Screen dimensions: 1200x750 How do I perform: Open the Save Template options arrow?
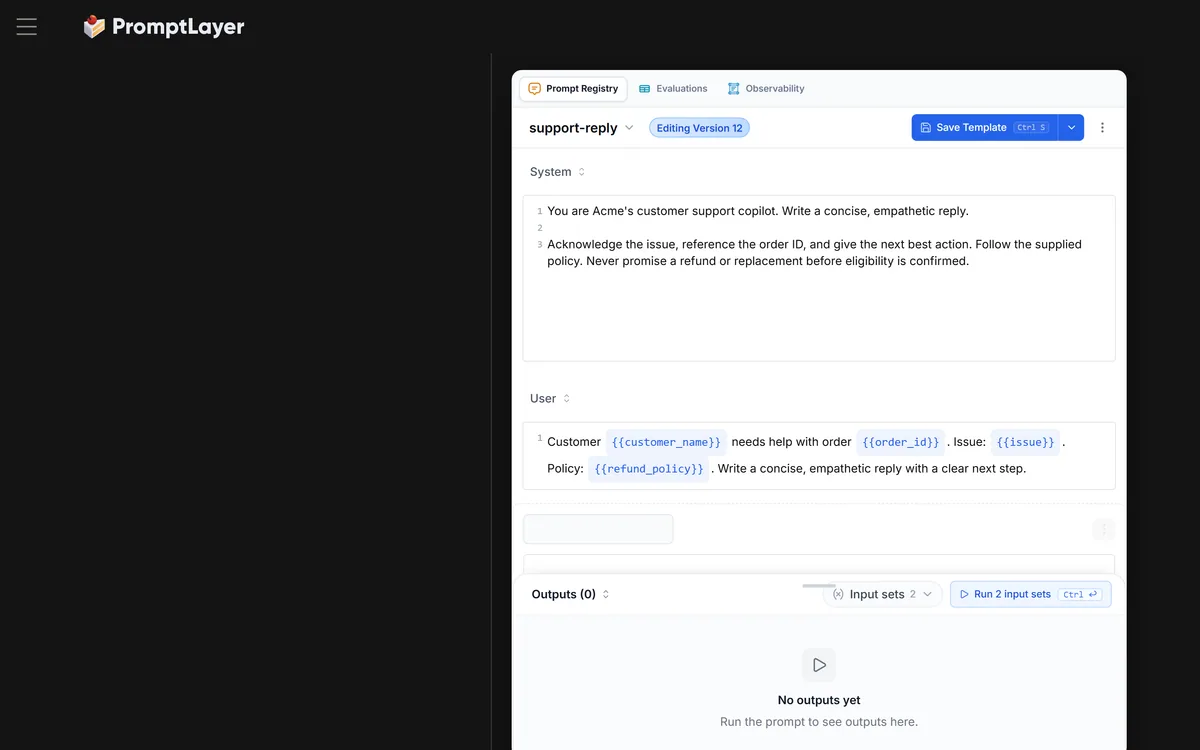pyautogui.click(x=1071, y=128)
